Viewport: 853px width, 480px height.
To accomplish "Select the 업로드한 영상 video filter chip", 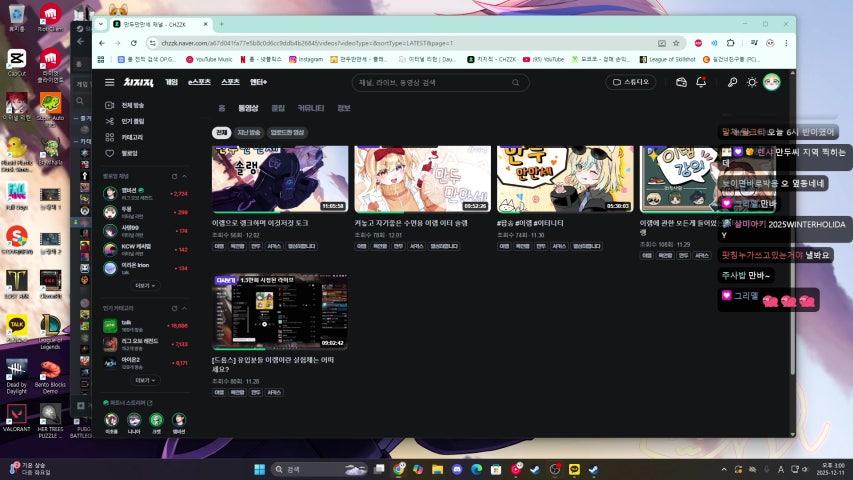I will (x=287, y=132).
